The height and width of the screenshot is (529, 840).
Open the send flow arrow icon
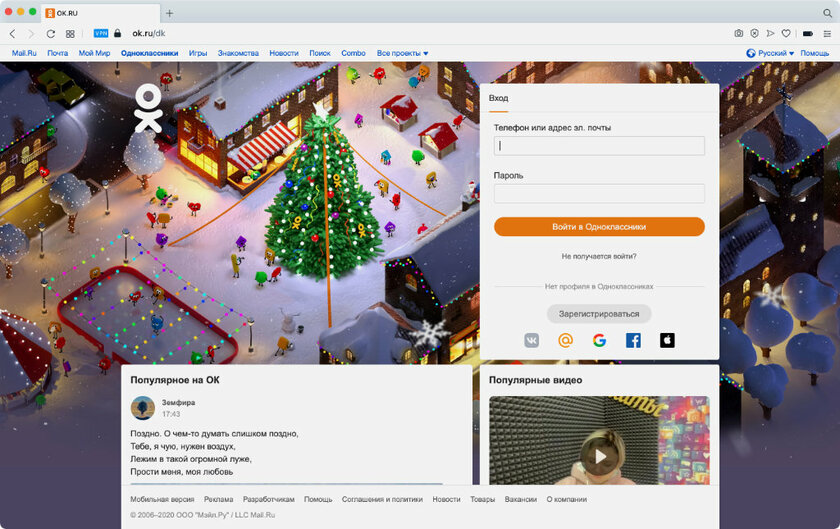click(x=770, y=33)
